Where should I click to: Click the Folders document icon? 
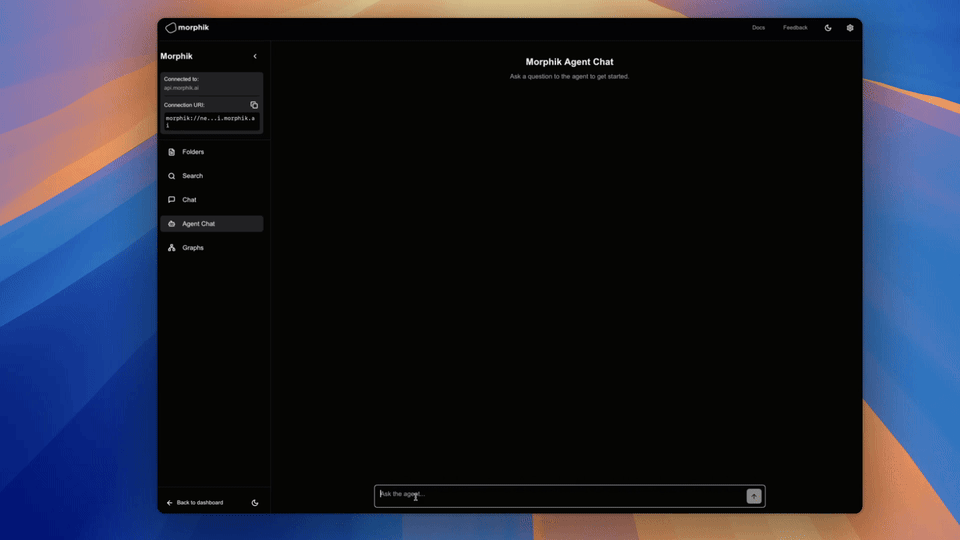click(171, 152)
